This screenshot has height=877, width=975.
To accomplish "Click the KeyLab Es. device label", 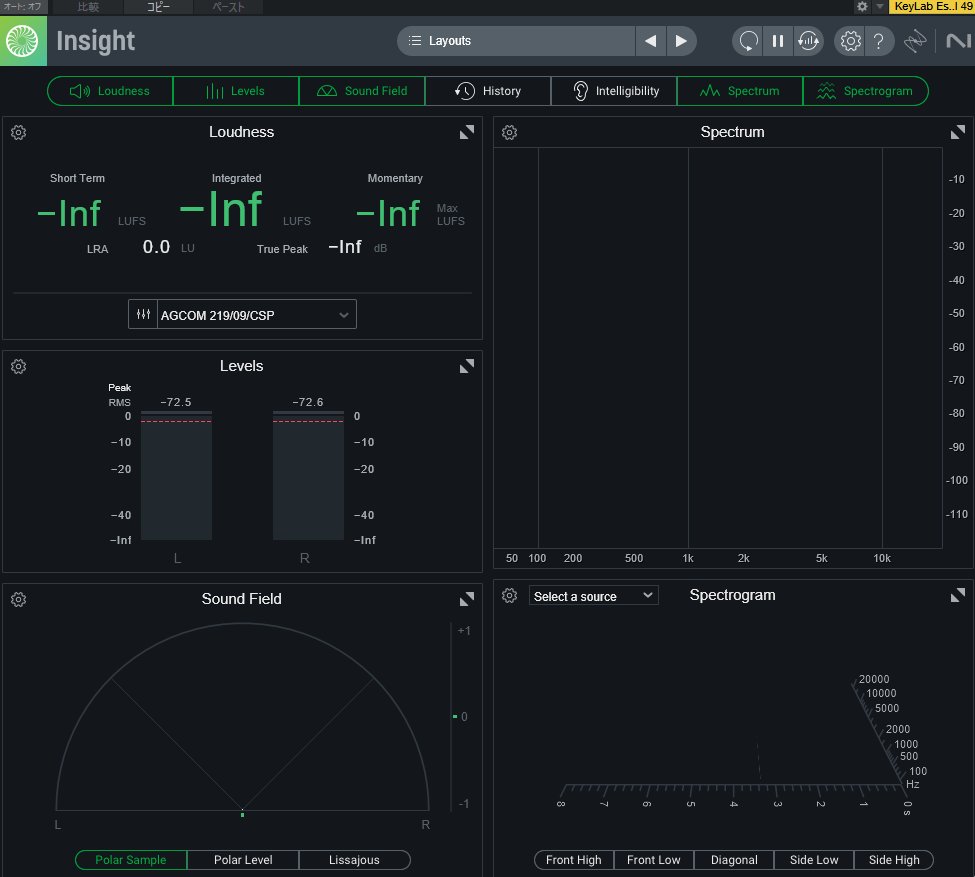I will tap(931, 6).
